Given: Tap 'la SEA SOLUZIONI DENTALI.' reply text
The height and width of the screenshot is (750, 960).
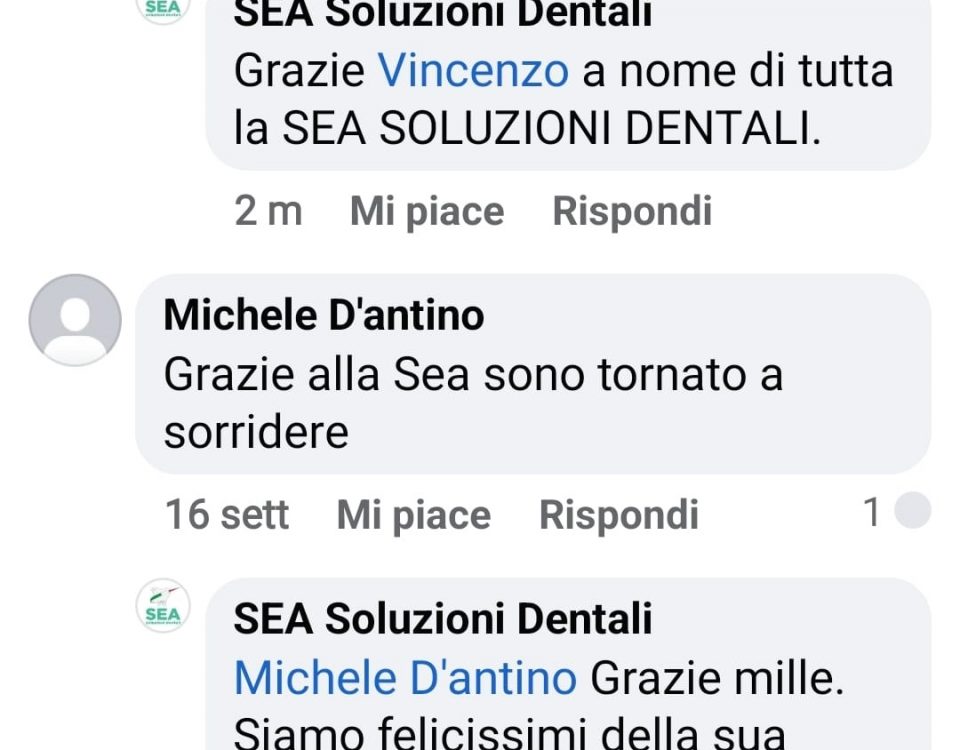Looking at the screenshot, I should tap(527, 129).
